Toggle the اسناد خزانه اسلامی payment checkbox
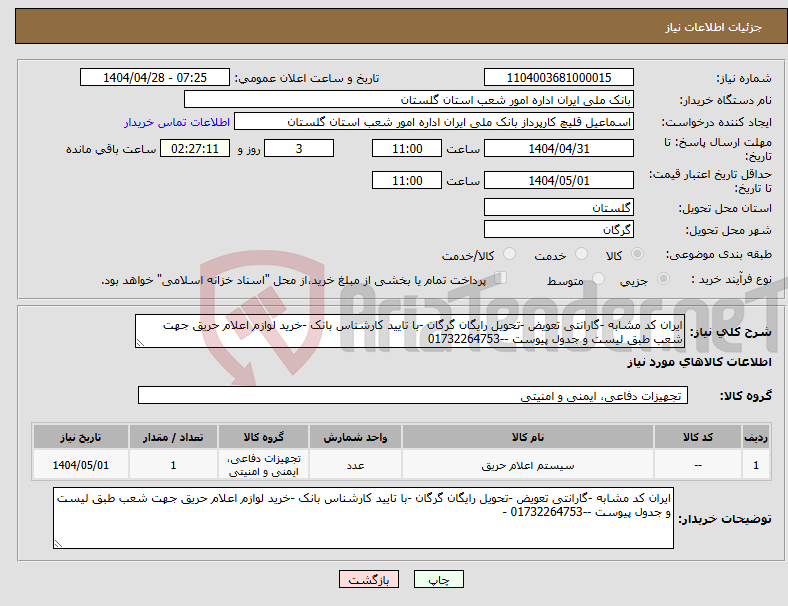The height and width of the screenshot is (606, 788). (500, 278)
